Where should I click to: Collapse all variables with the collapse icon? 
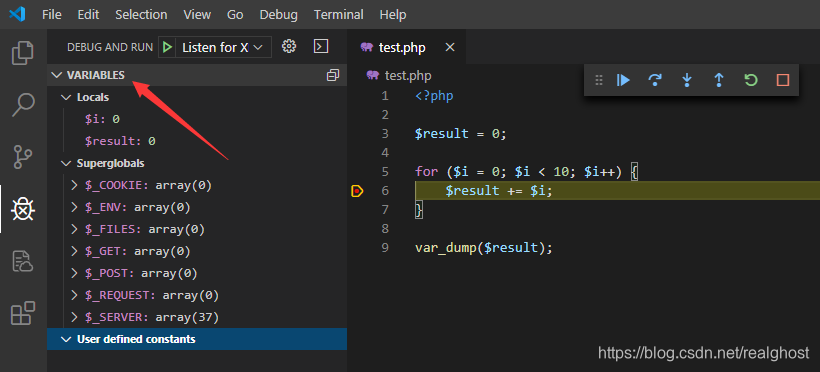[333, 75]
